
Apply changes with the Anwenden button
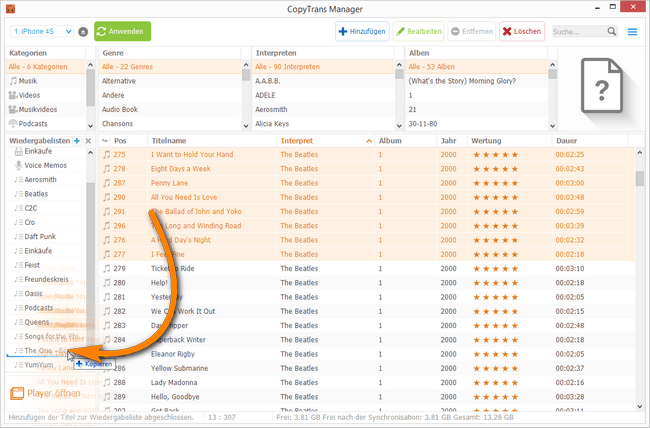coord(122,32)
